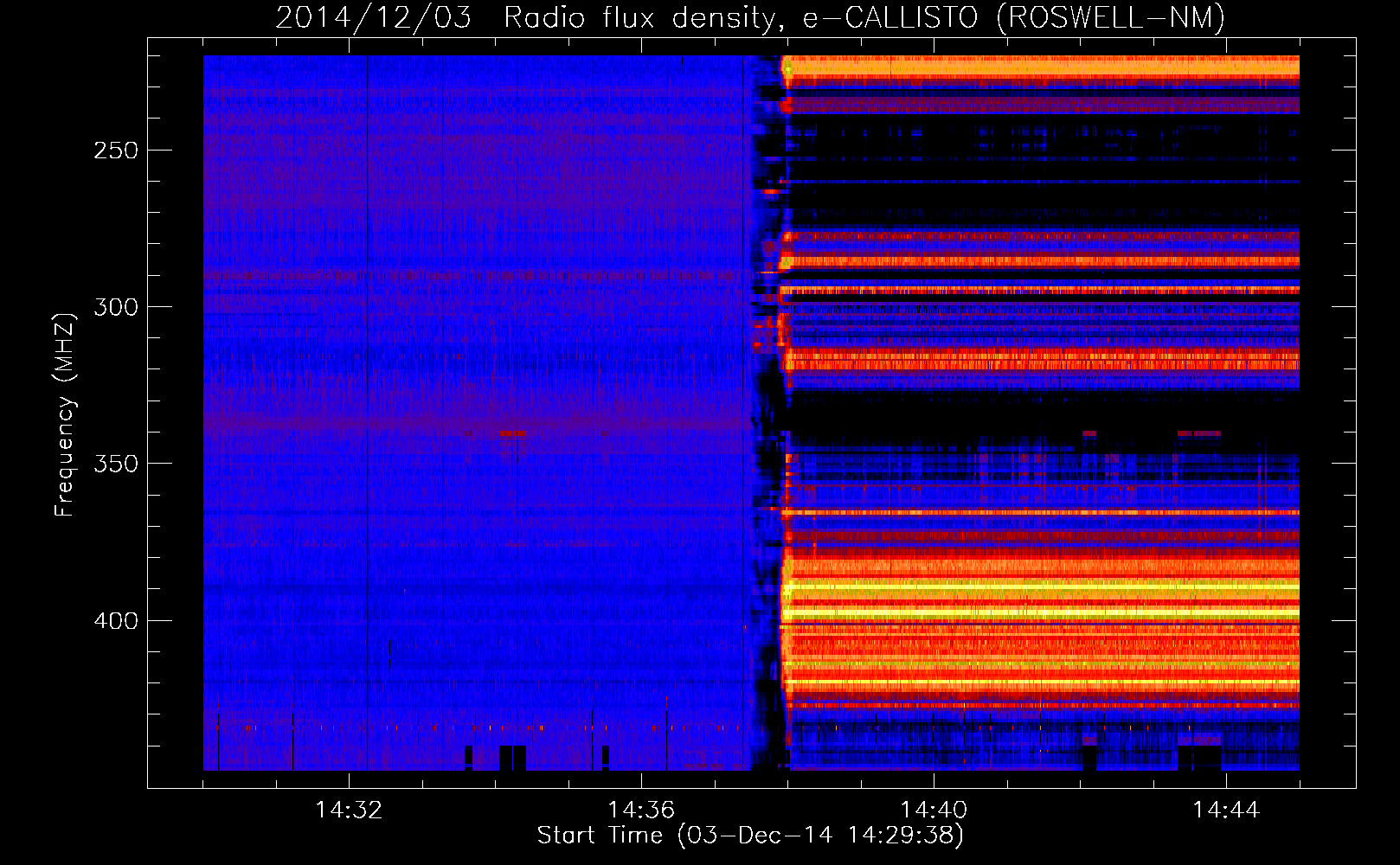Click the 14:40 time tick label
Screen dimensions: 1400x865
934,810
